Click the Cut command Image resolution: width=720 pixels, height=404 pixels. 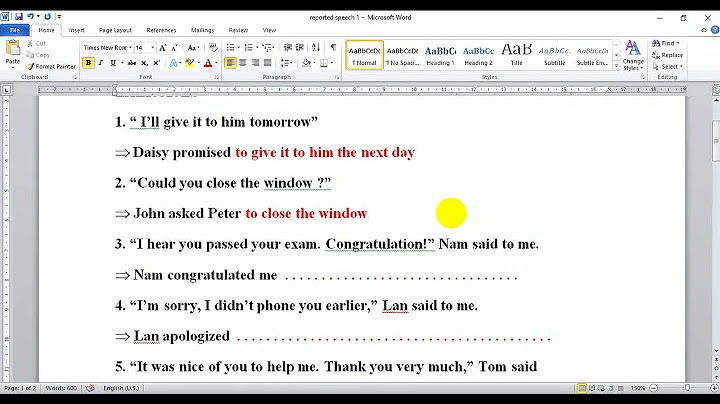[x=36, y=43]
